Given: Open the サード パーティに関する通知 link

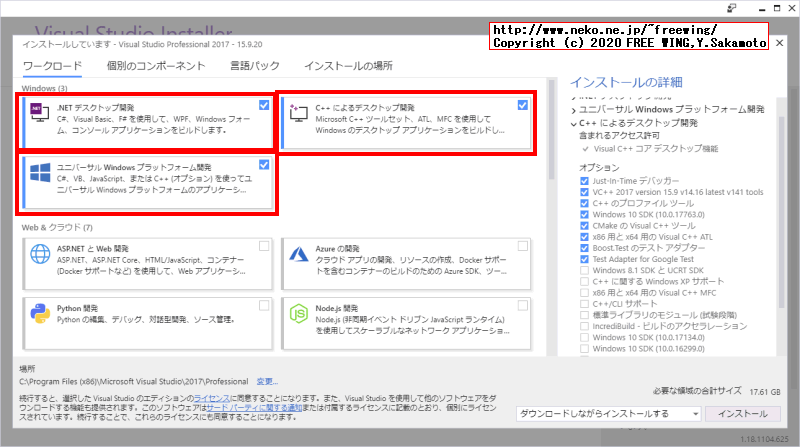Looking at the screenshot, I should pos(255,408).
